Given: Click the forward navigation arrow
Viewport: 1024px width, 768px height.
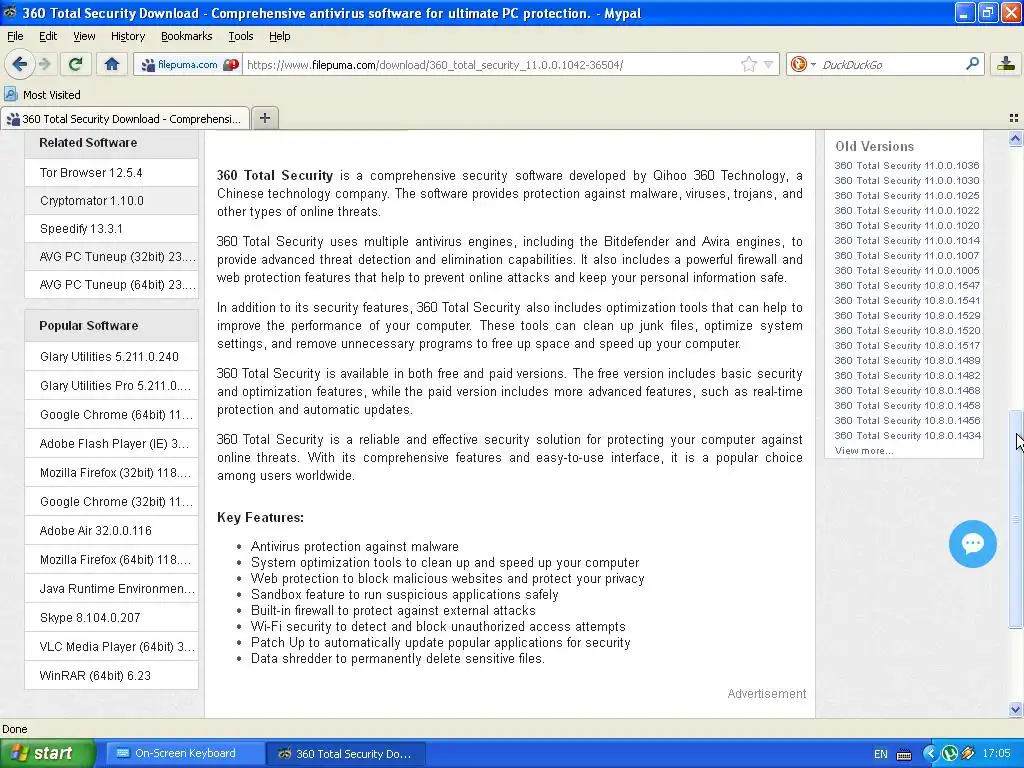Looking at the screenshot, I should [x=44, y=64].
